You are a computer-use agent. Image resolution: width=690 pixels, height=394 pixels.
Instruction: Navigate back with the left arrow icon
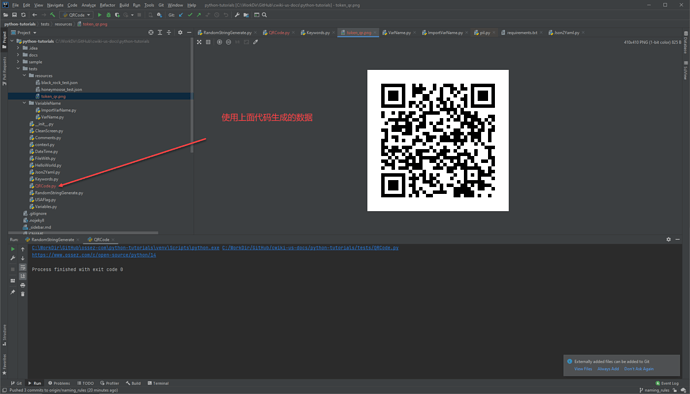(35, 15)
